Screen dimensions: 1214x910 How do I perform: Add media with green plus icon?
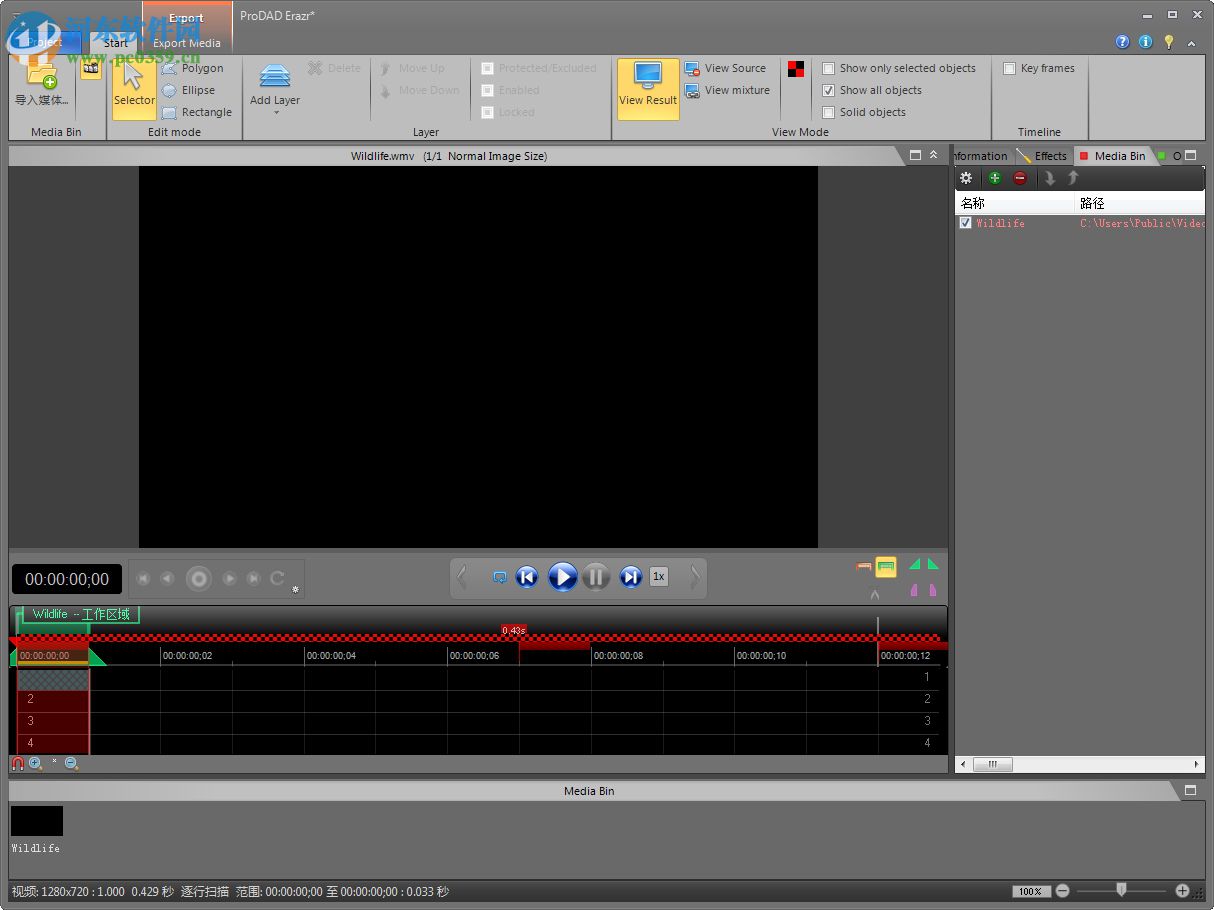click(x=994, y=178)
